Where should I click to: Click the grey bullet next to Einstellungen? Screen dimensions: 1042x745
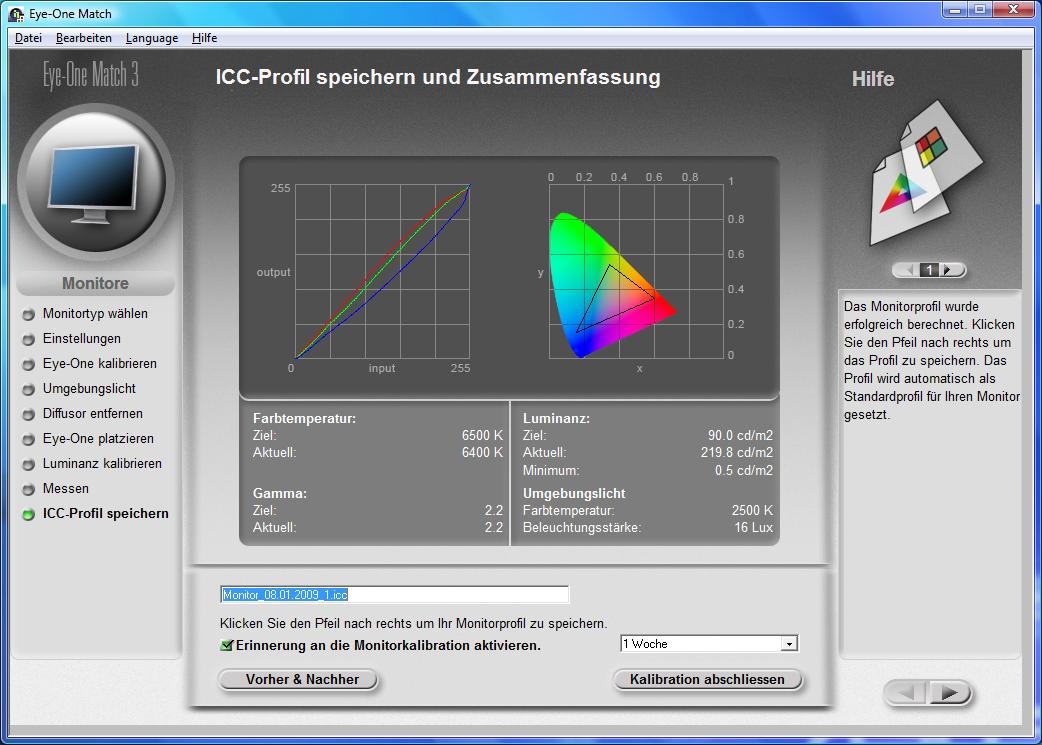coord(29,340)
